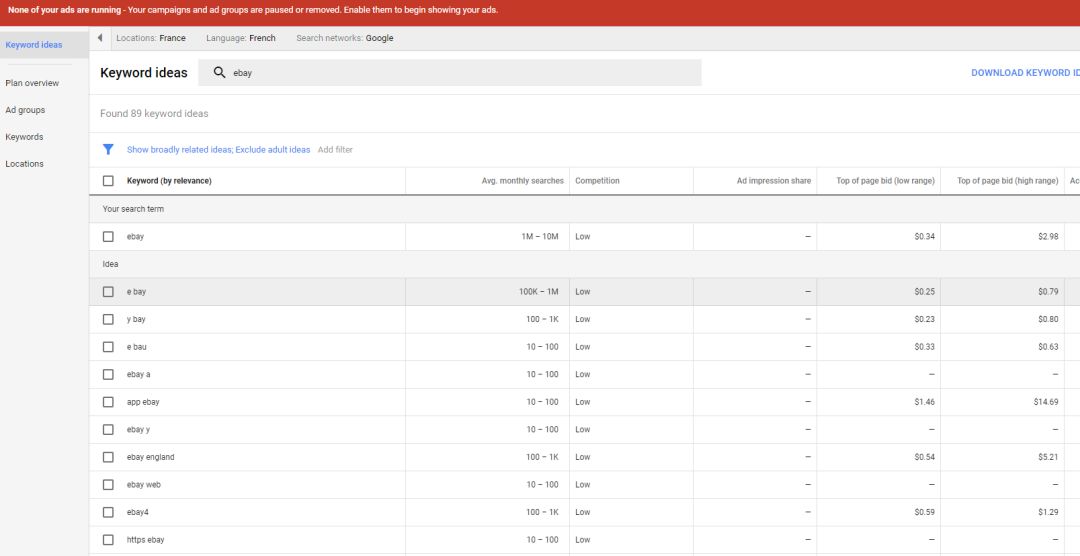Check the 'ebay england' row checkbox

108,457
